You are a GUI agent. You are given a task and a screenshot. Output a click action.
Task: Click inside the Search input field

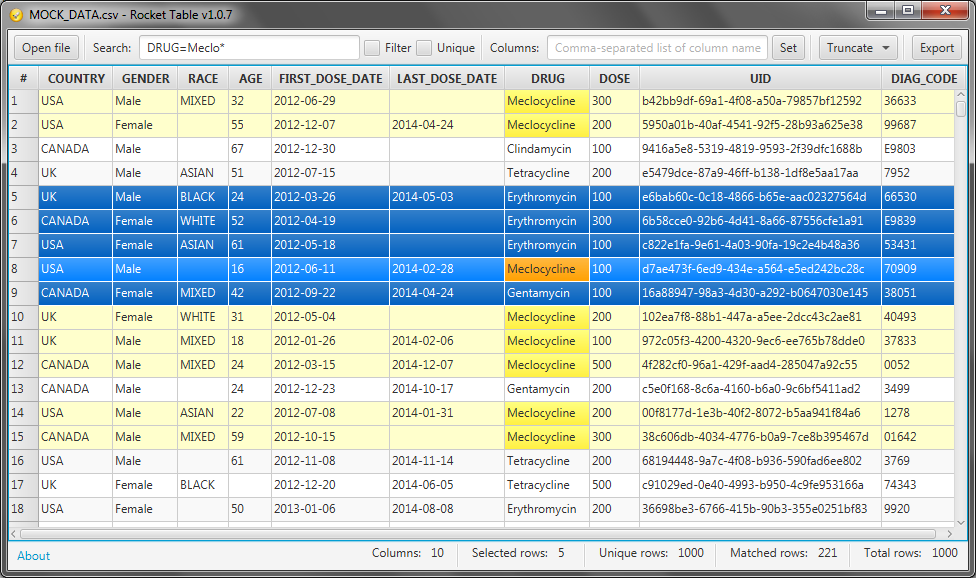coord(250,46)
